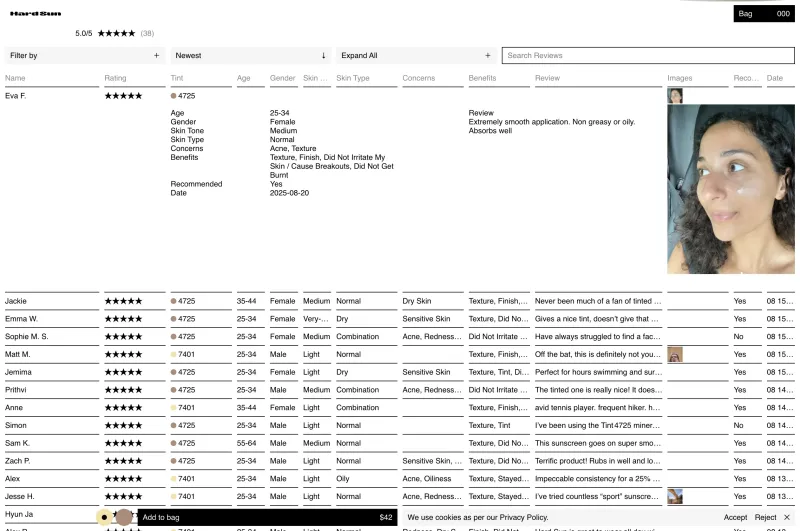800x531 pixels.
Task: Open Eva F.'s small review thumbnail
Action: 675,96
